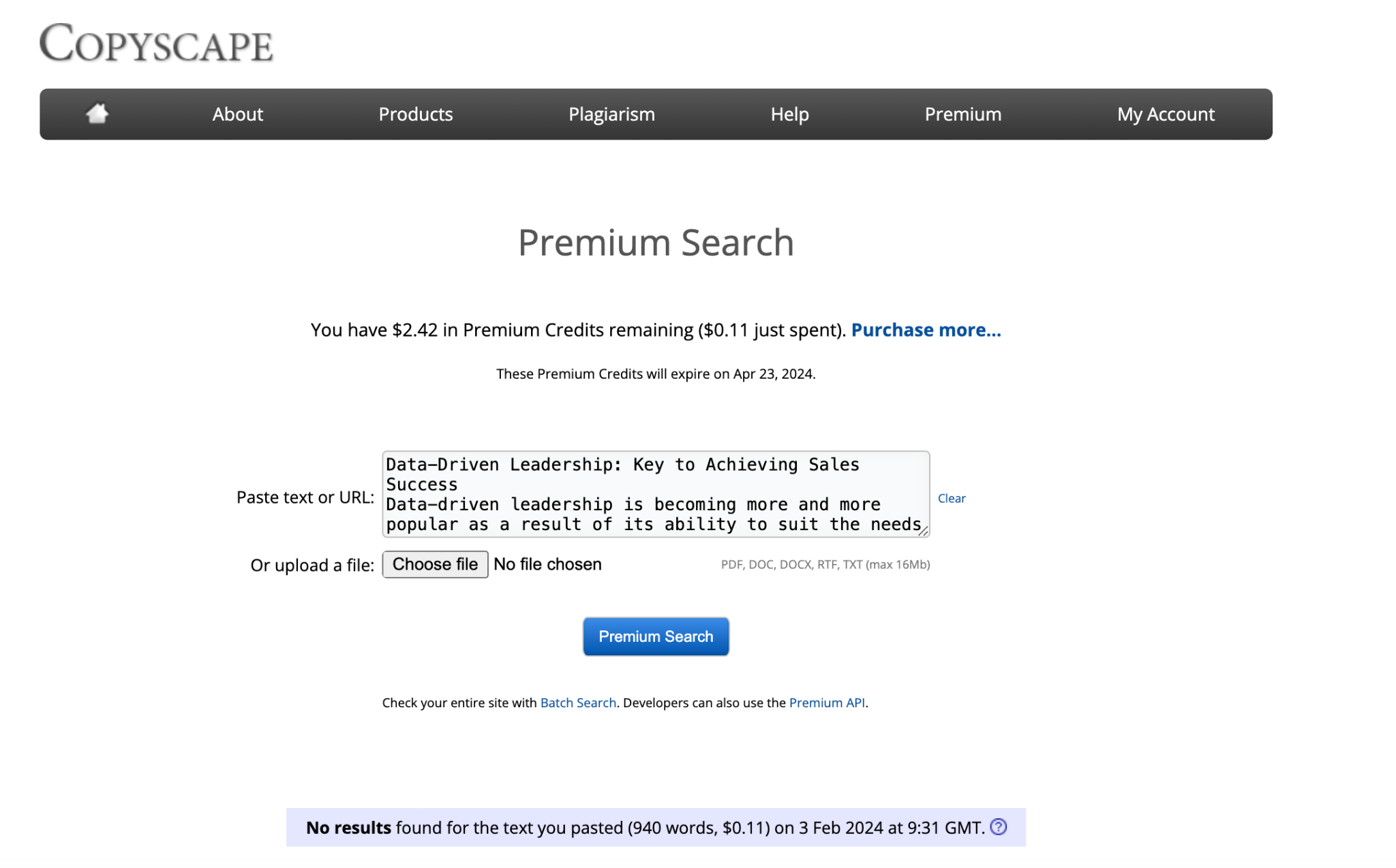
Task: Click inside the paste text box
Action: click(x=654, y=494)
